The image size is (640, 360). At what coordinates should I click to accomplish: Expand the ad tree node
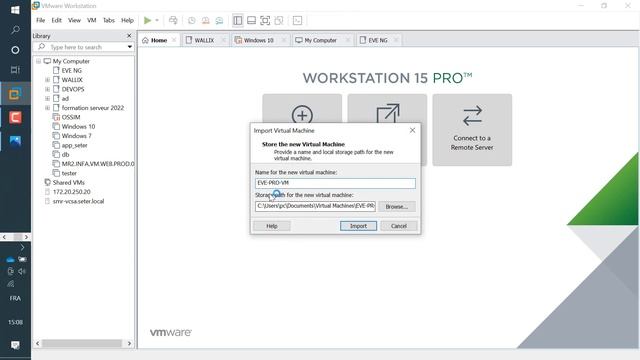point(47,99)
